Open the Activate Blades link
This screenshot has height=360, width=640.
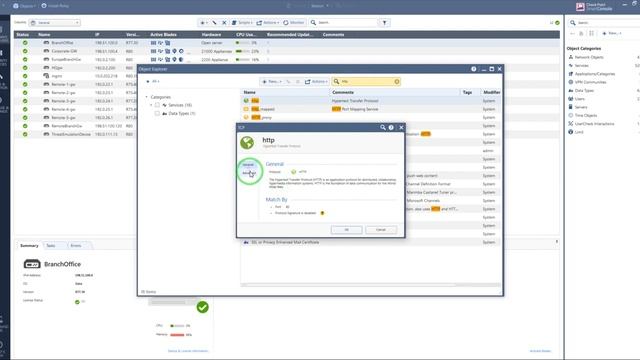point(540,351)
